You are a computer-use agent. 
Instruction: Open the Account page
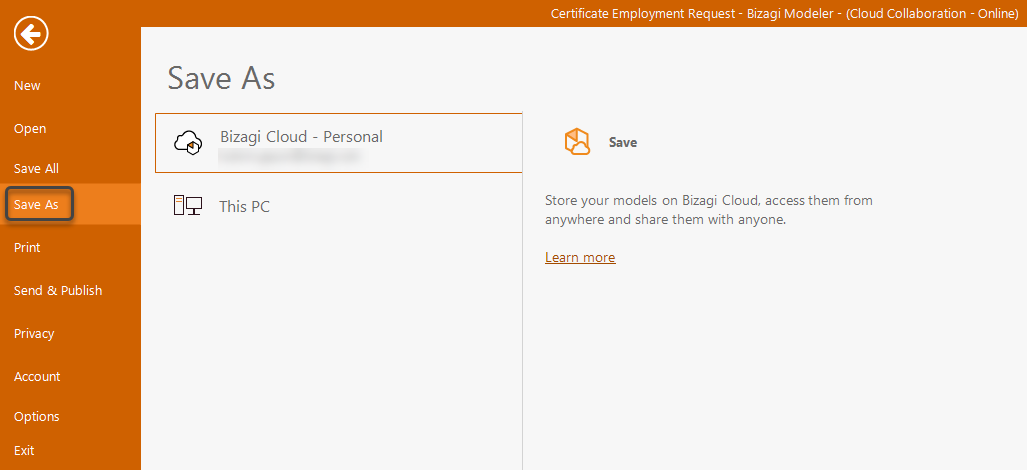coord(37,376)
